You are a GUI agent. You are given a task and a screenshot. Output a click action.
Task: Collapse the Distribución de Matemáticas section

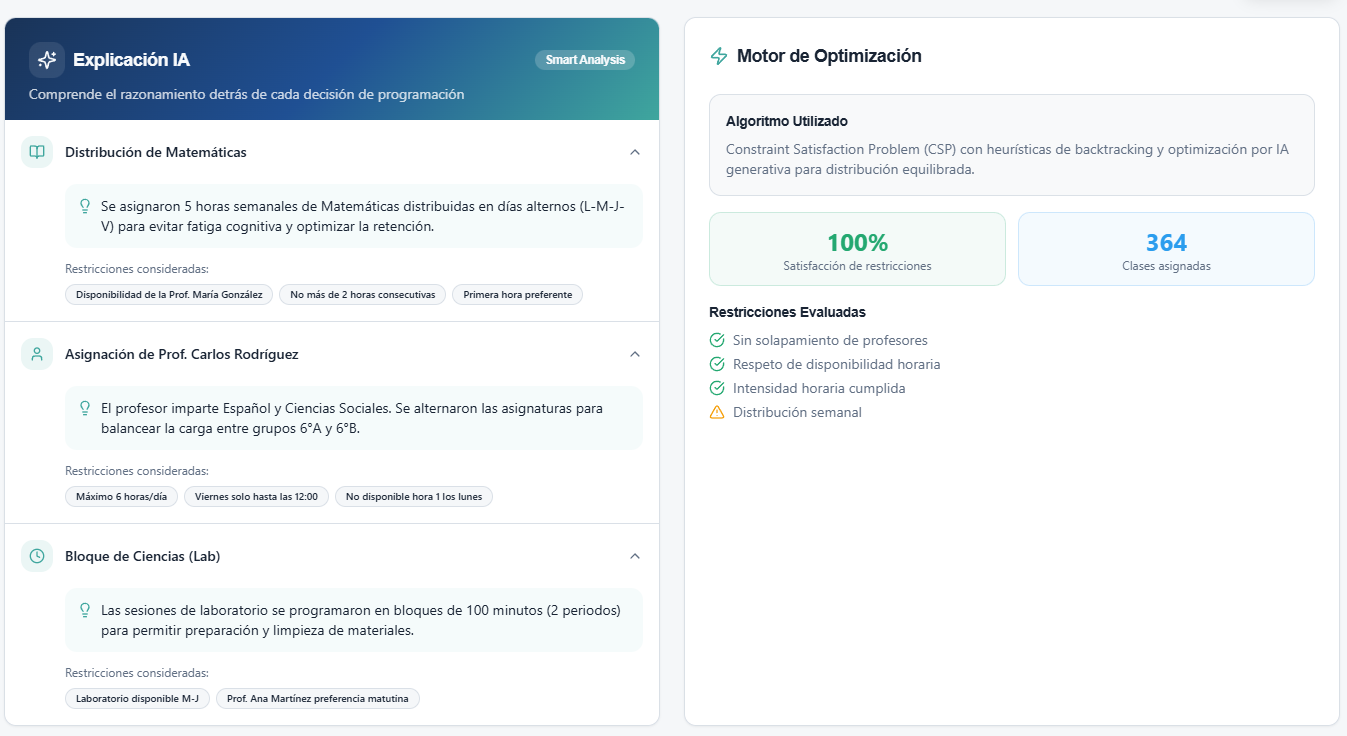pos(634,152)
